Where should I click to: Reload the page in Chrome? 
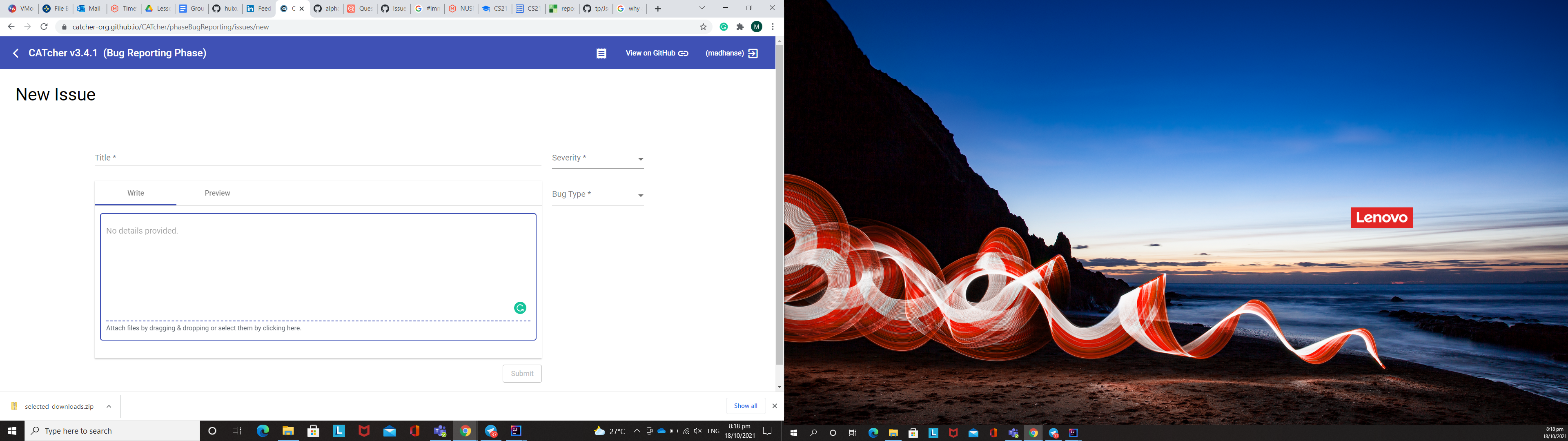coord(44,27)
